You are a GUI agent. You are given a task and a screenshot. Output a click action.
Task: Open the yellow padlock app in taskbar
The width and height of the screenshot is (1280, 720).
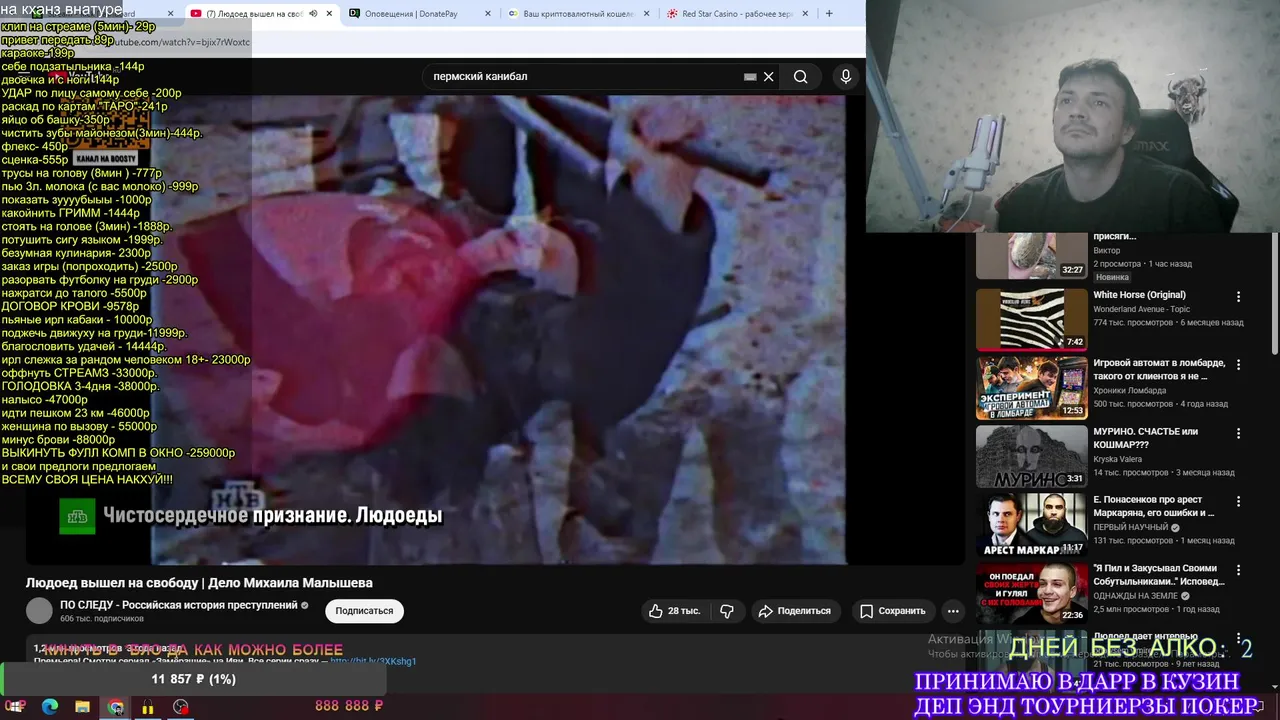pyautogui.click(x=148, y=707)
